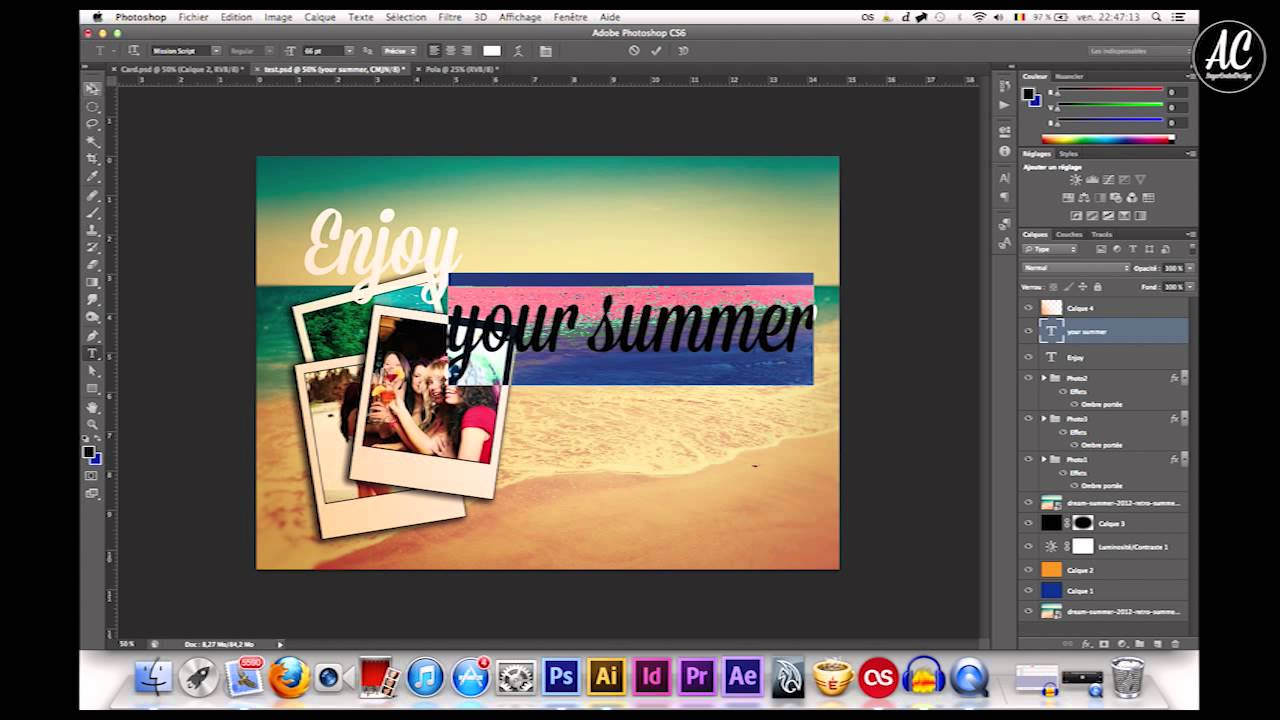Screen dimensions: 1280x720
Task: Open the warp text icon
Action: (520, 50)
